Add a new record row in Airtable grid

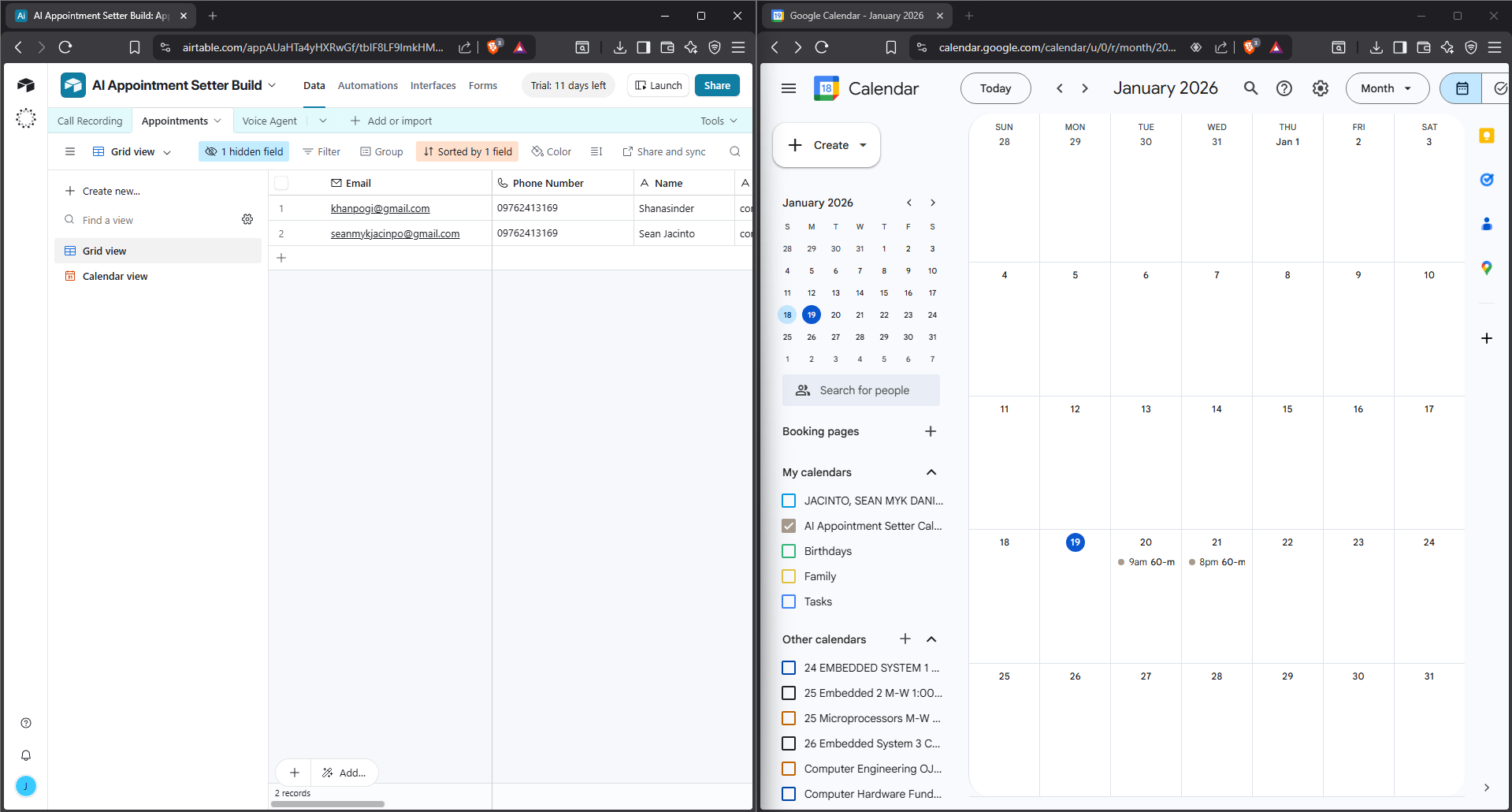(281, 258)
